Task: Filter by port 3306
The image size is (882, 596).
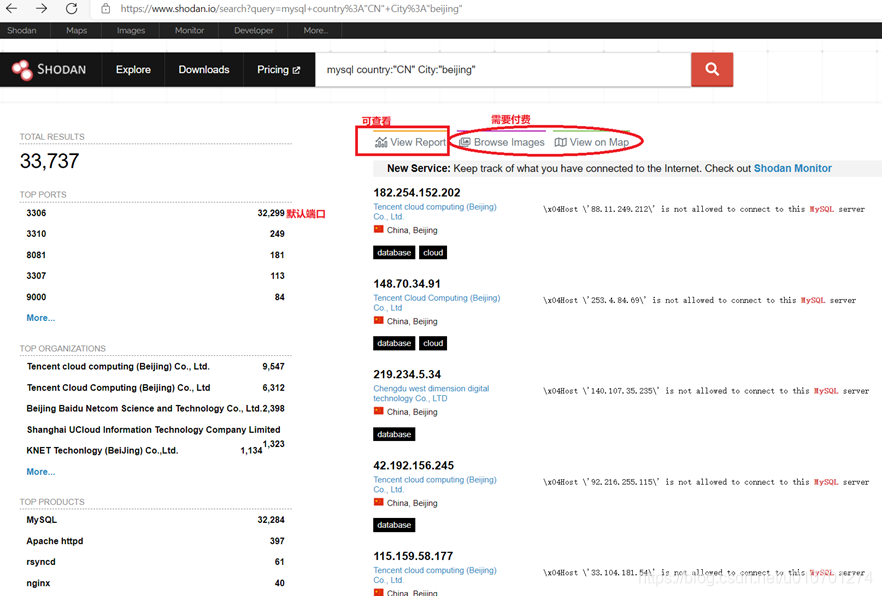Action: click(36, 213)
